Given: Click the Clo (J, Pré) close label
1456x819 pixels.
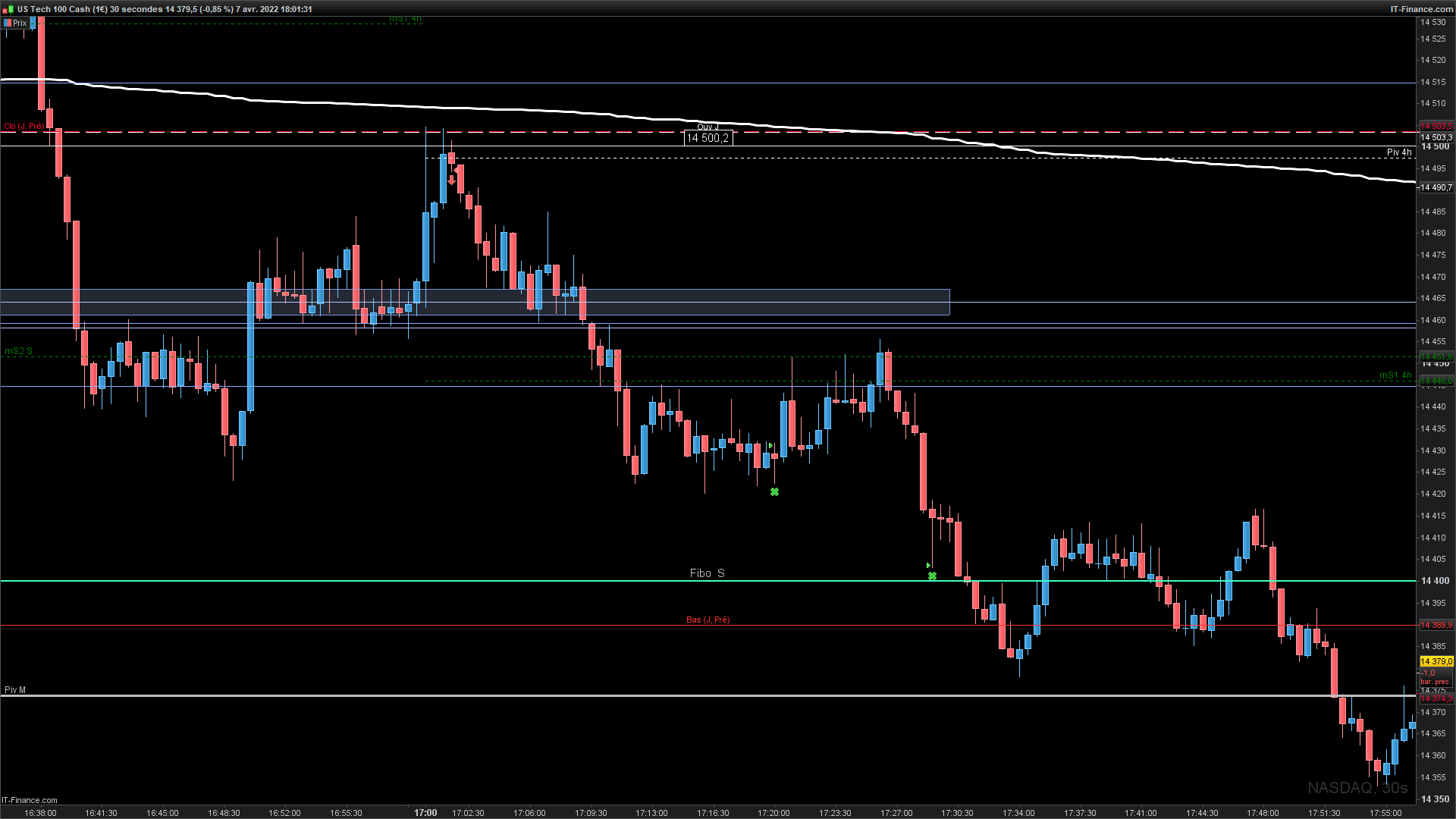Looking at the screenshot, I should (24, 126).
